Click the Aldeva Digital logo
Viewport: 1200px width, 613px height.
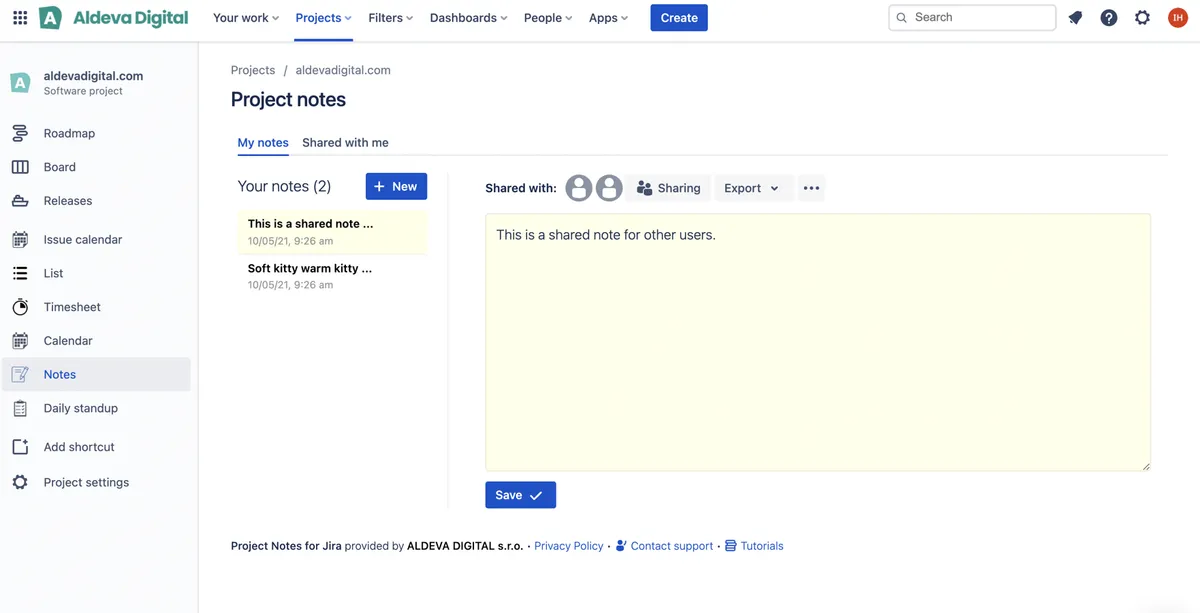(113, 18)
